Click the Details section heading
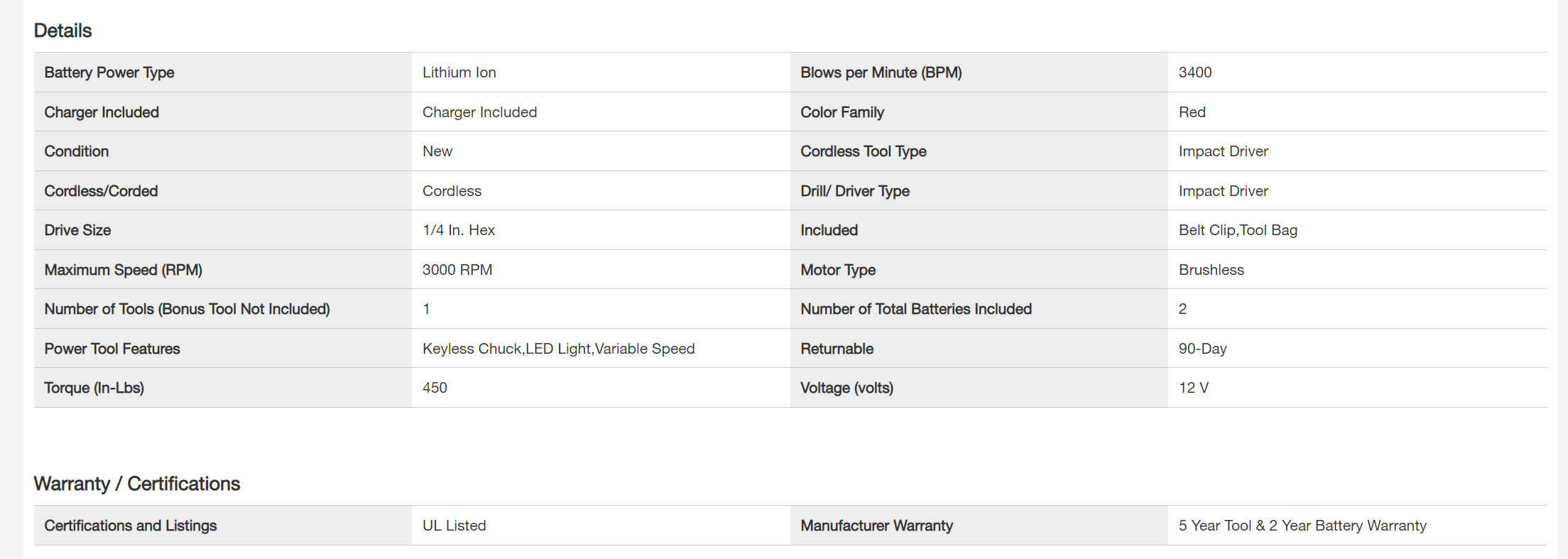 62,31
